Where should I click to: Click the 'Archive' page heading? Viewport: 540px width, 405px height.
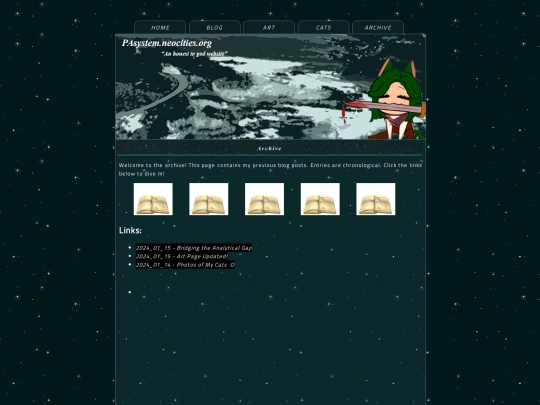(269, 148)
